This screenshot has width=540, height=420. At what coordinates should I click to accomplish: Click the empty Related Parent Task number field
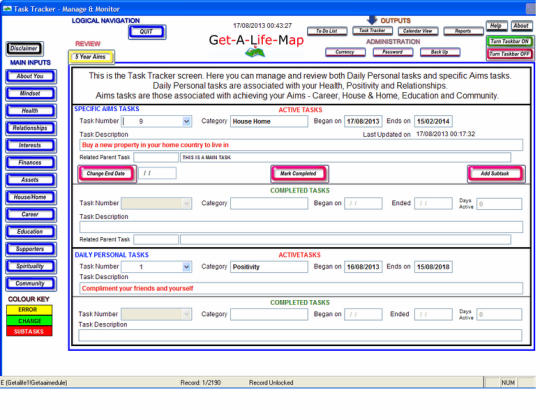[x=156, y=157]
